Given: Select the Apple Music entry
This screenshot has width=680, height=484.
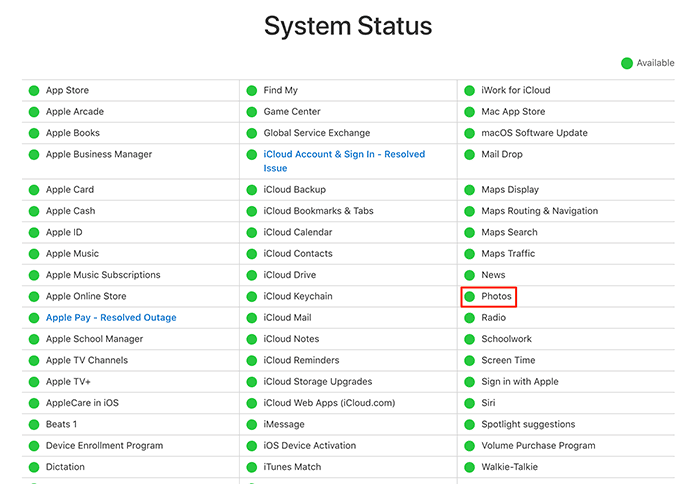Looking at the screenshot, I should 72,253.
